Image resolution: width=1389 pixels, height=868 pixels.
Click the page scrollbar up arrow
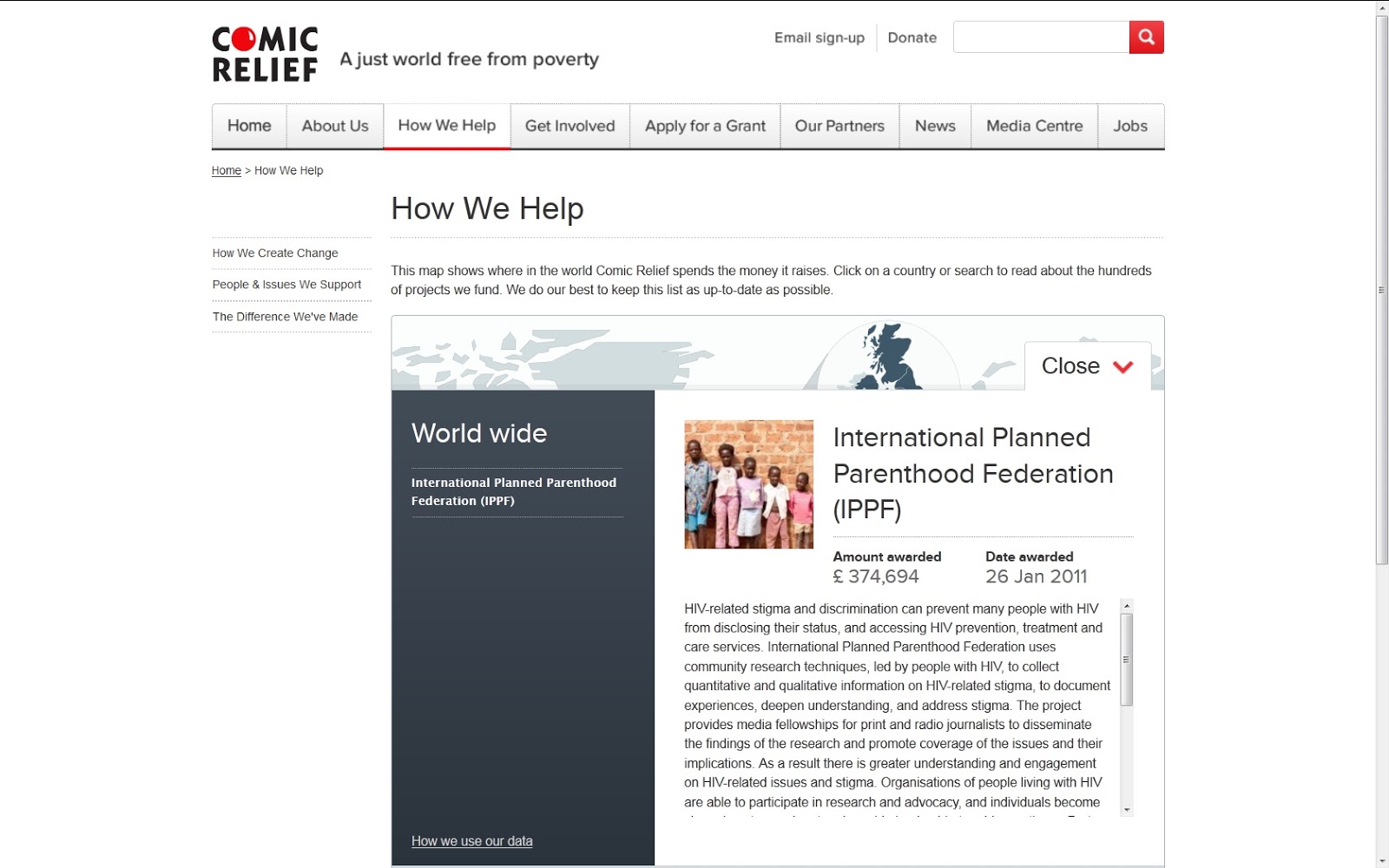click(1381, 8)
